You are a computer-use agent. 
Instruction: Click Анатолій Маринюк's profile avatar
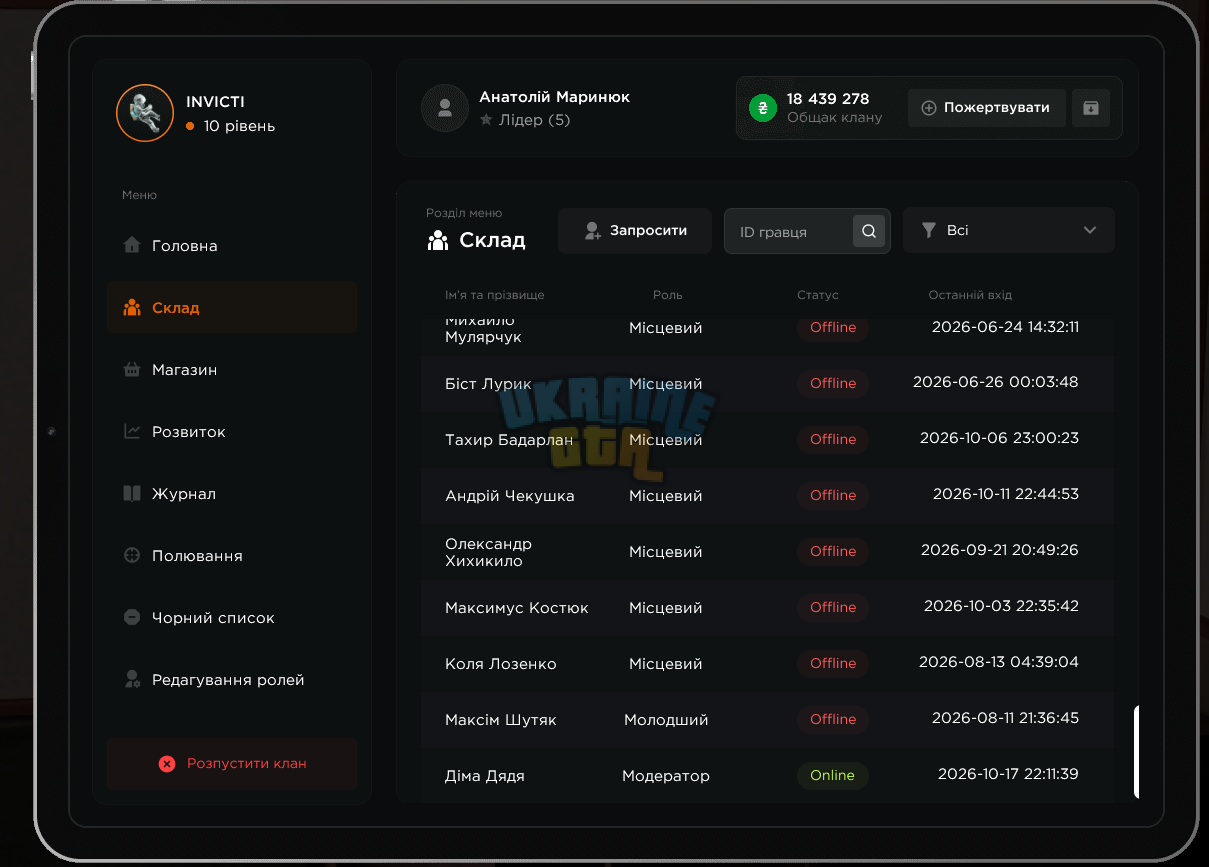point(445,108)
